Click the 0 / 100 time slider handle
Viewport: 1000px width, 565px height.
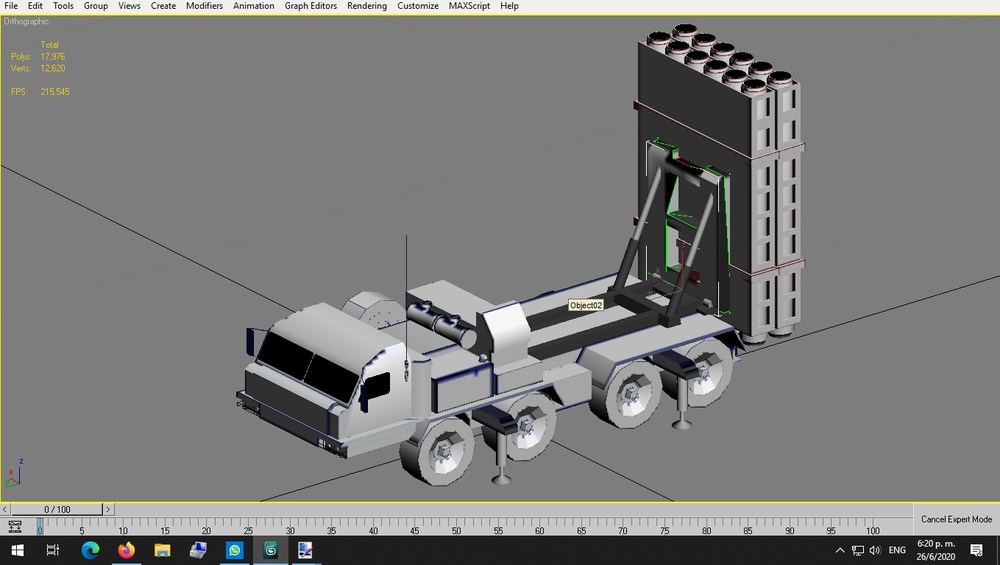pos(57,509)
